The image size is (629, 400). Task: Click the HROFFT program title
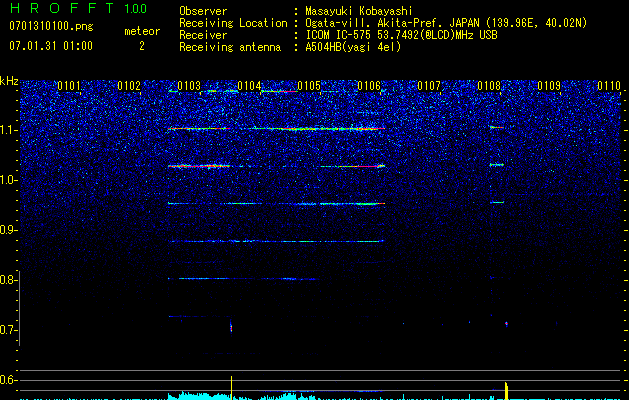tap(62, 8)
